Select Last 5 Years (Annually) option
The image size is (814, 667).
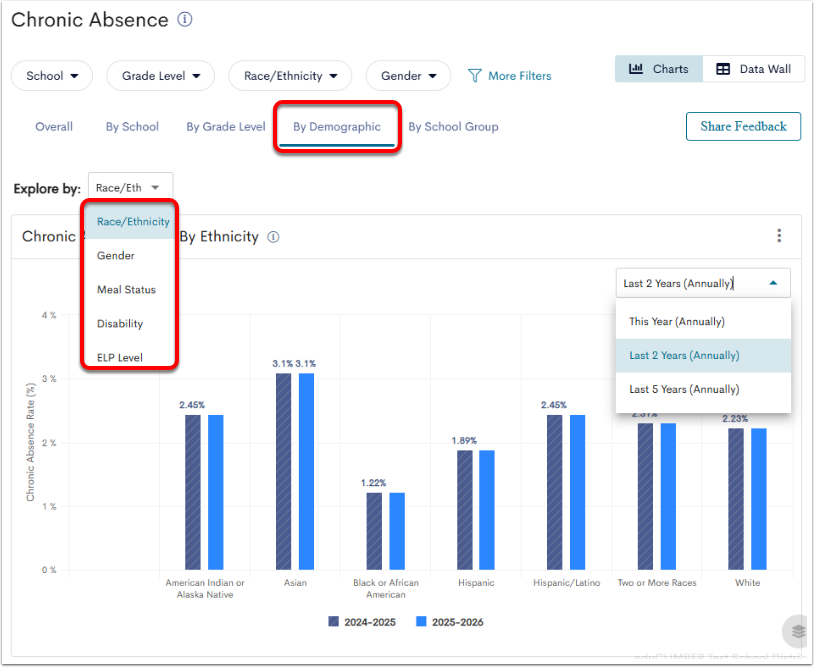tap(703, 389)
